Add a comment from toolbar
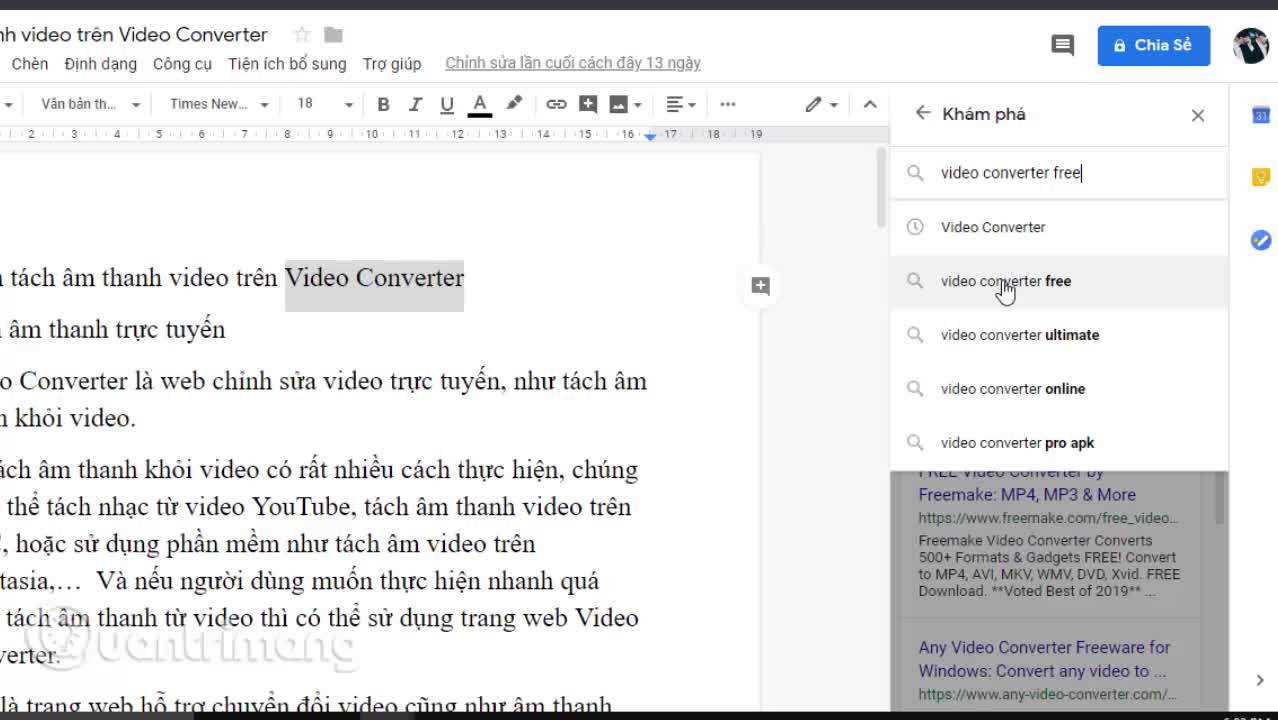 588,104
